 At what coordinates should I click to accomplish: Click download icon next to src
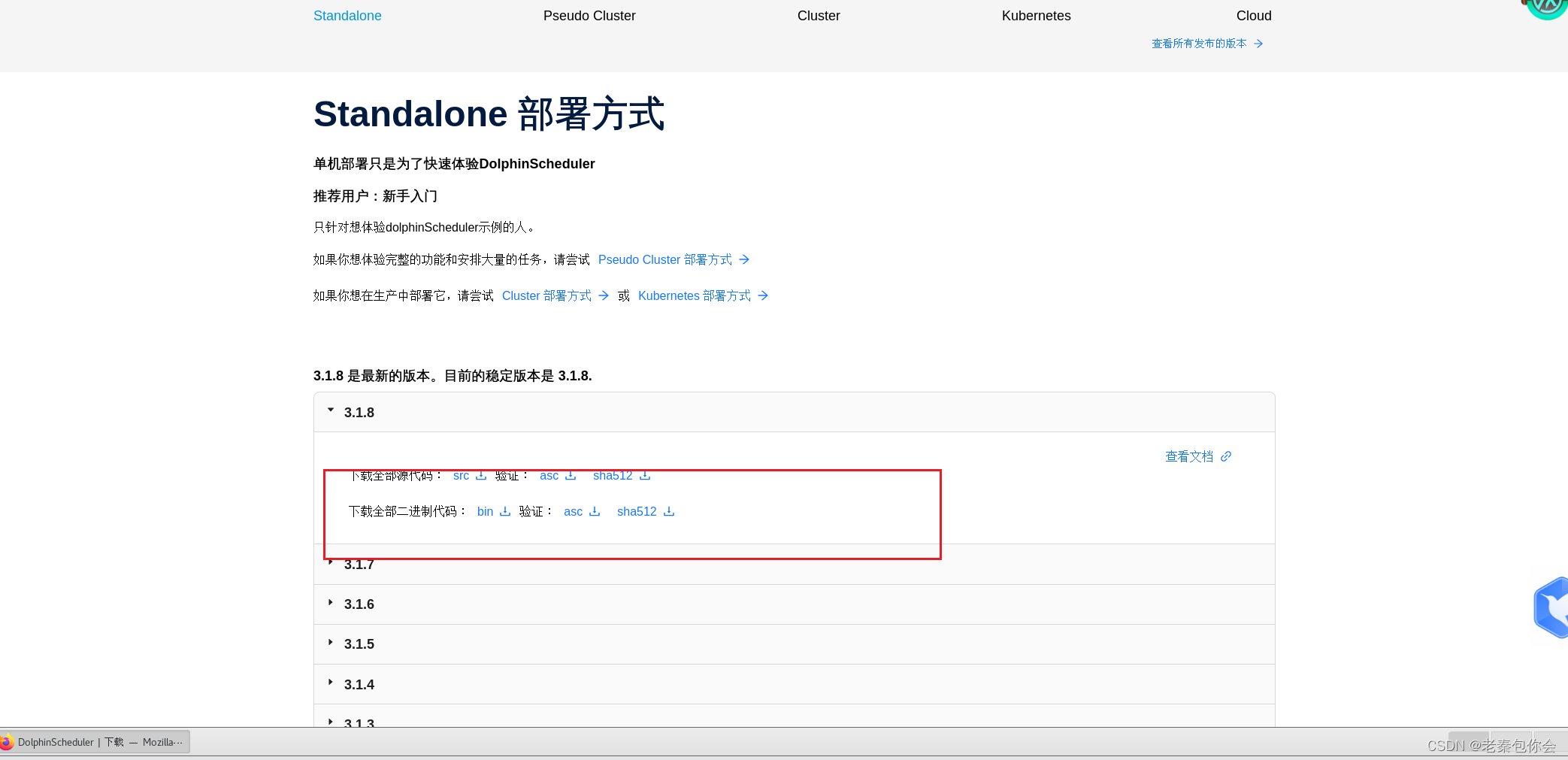(481, 476)
